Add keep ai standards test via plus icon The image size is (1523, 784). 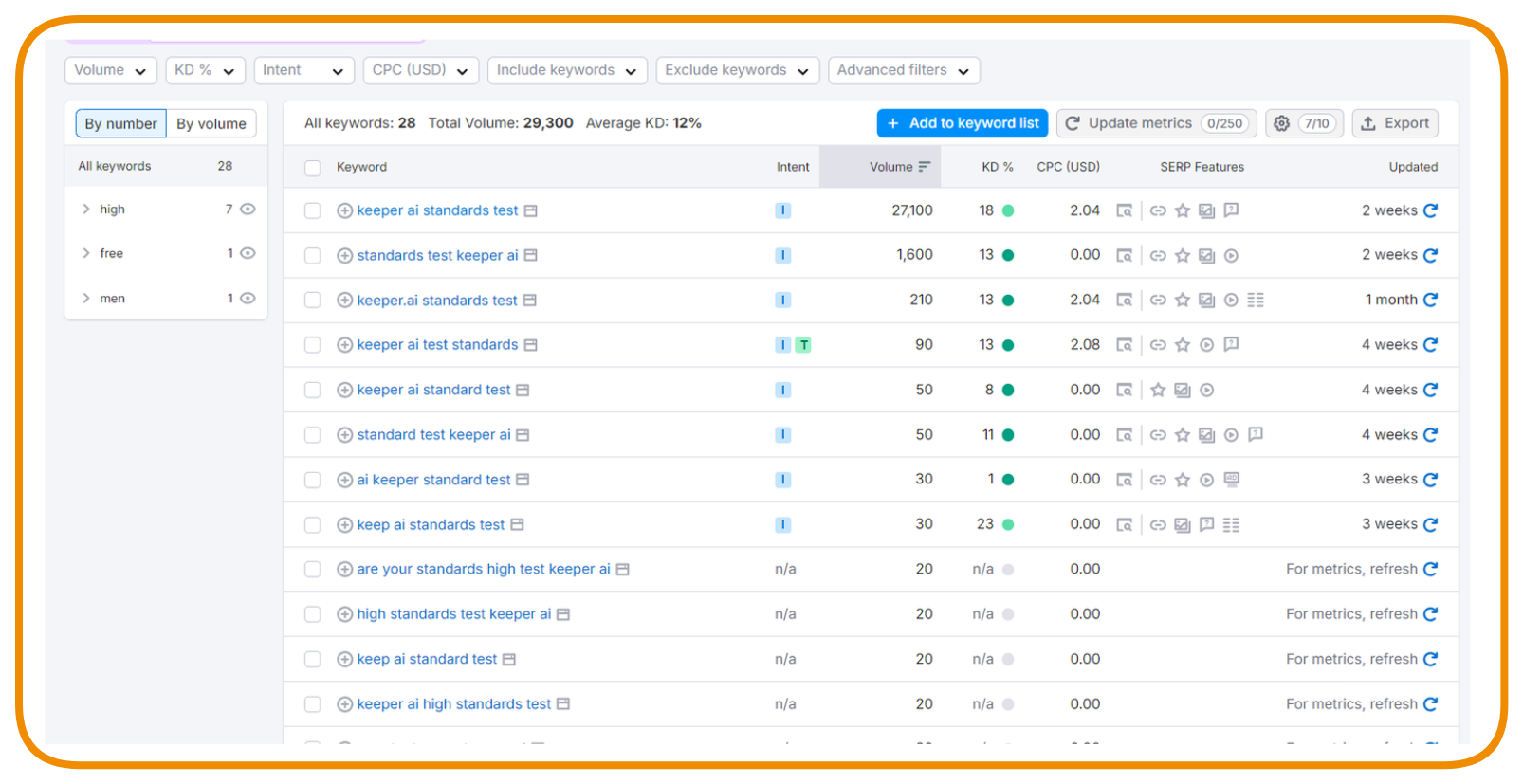coord(345,524)
